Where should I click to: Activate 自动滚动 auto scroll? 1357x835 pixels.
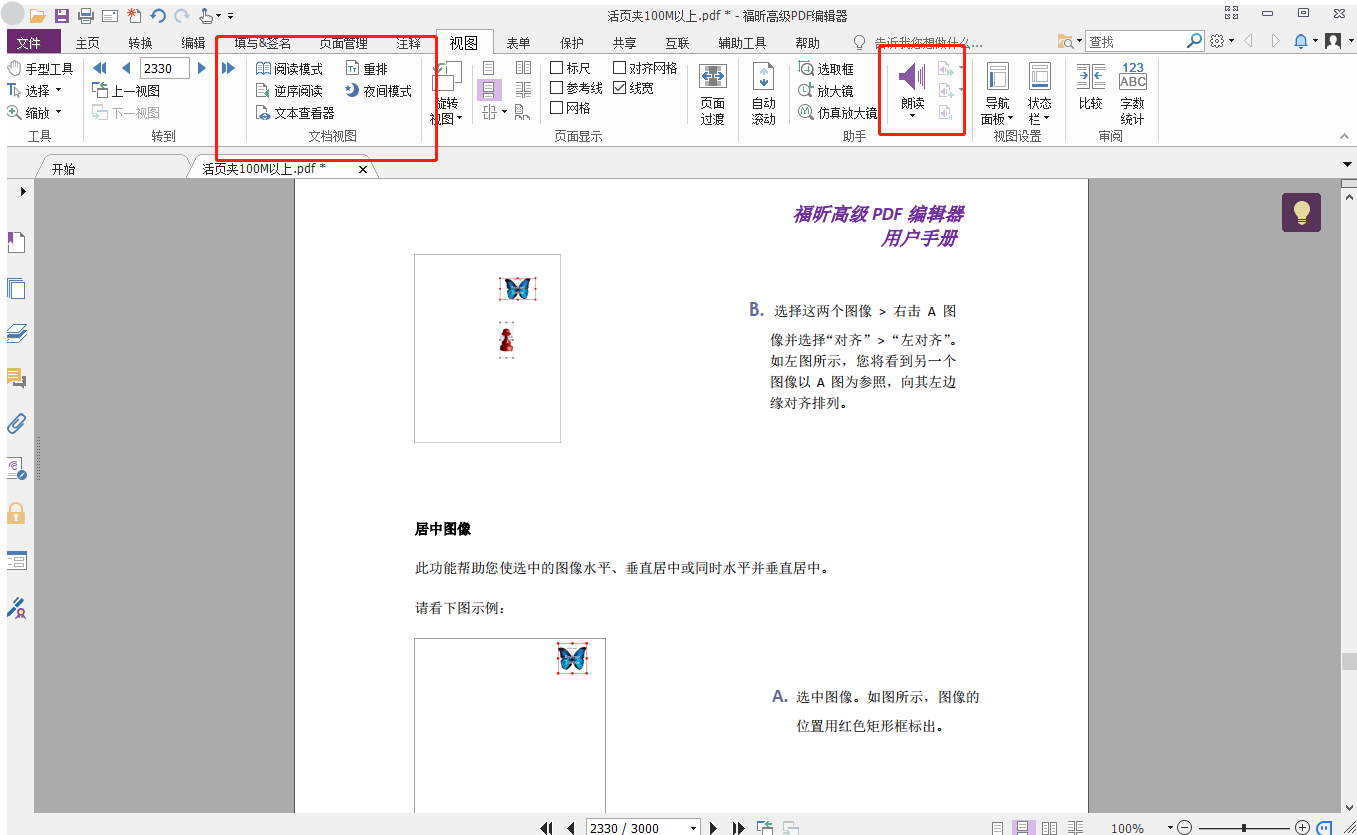coord(764,90)
